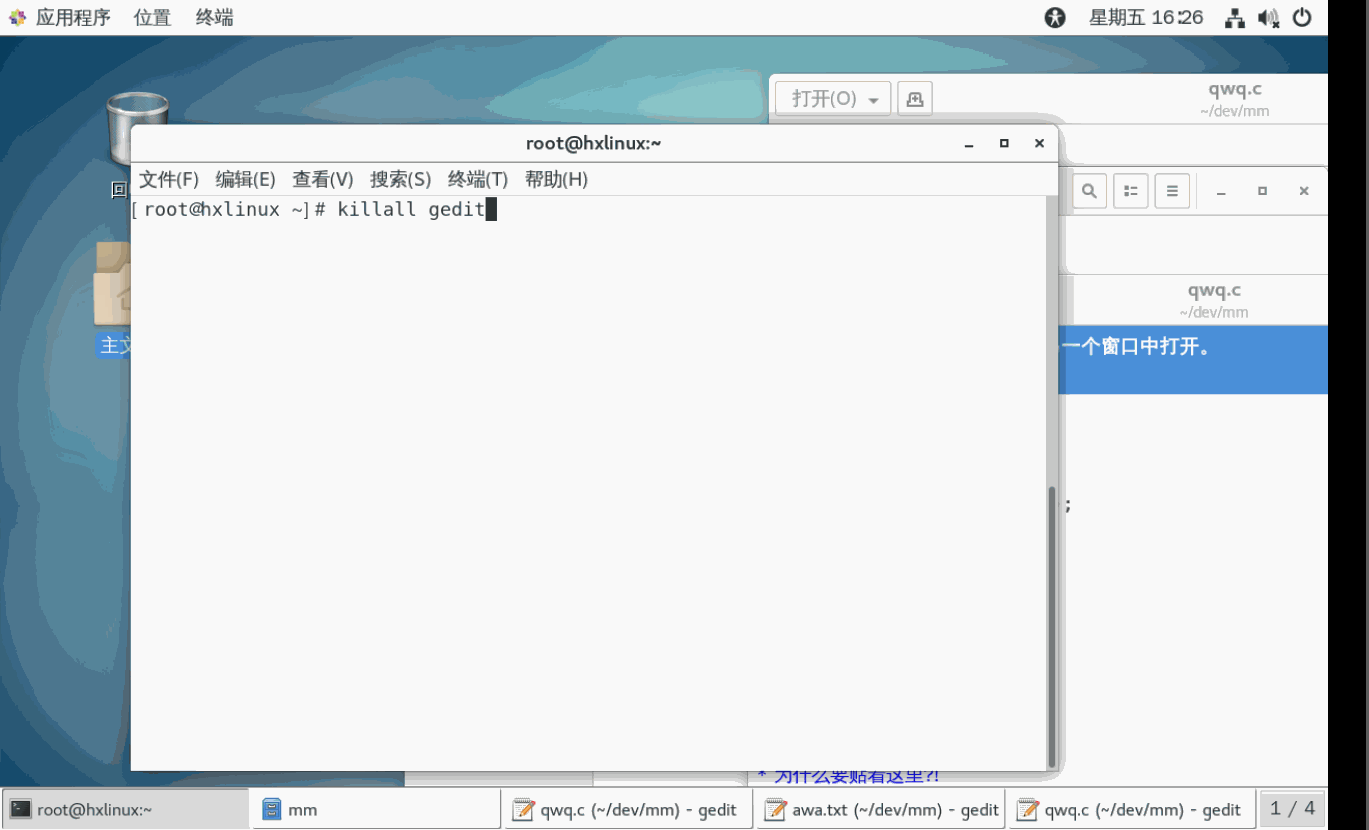Image resolution: width=1369 pixels, height=830 pixels.
Task: Expand the 位置 places menu
Action: pyautogui.click(x=152, y=17)
